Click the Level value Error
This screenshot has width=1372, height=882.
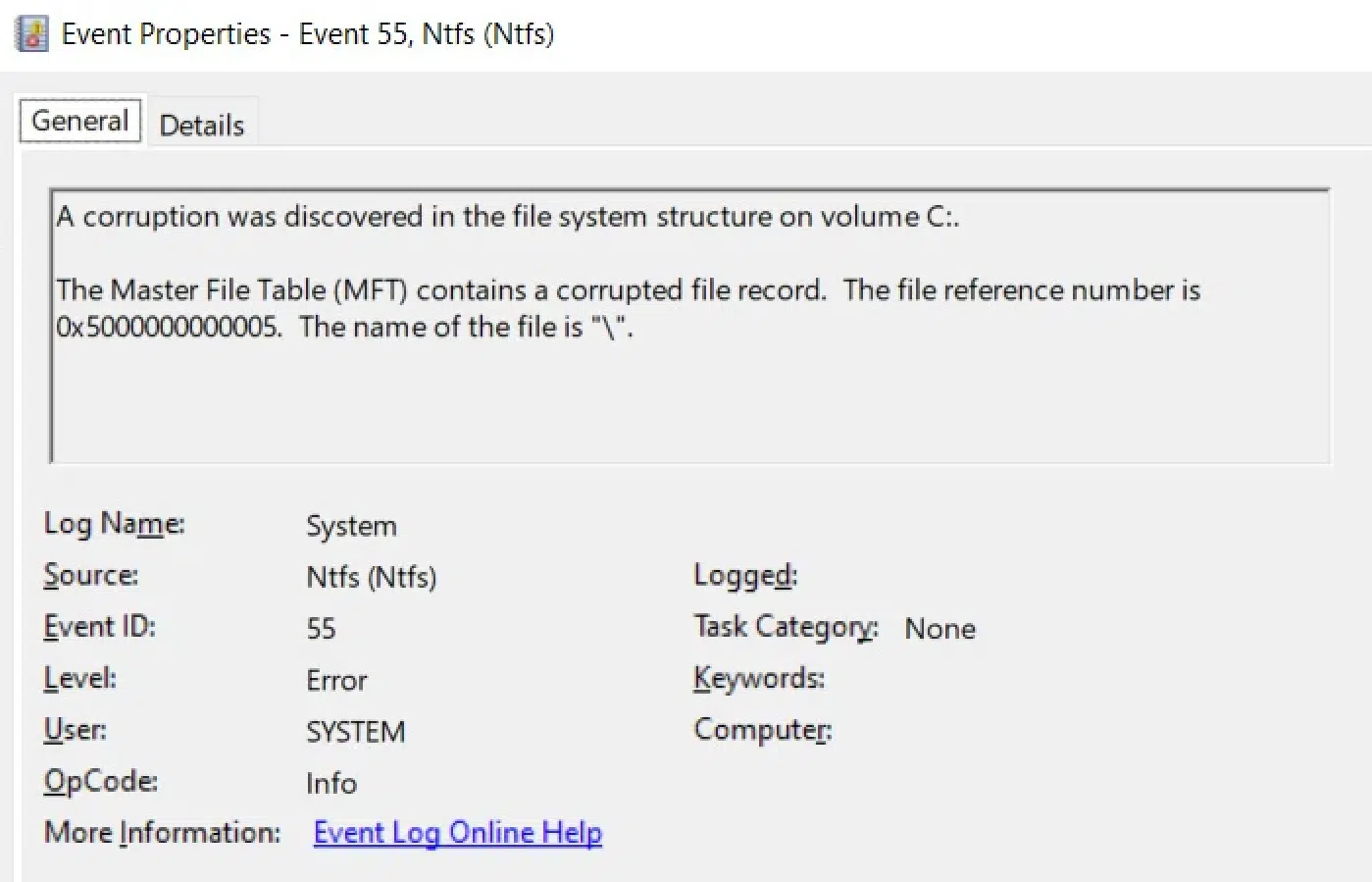click(335, 680)
